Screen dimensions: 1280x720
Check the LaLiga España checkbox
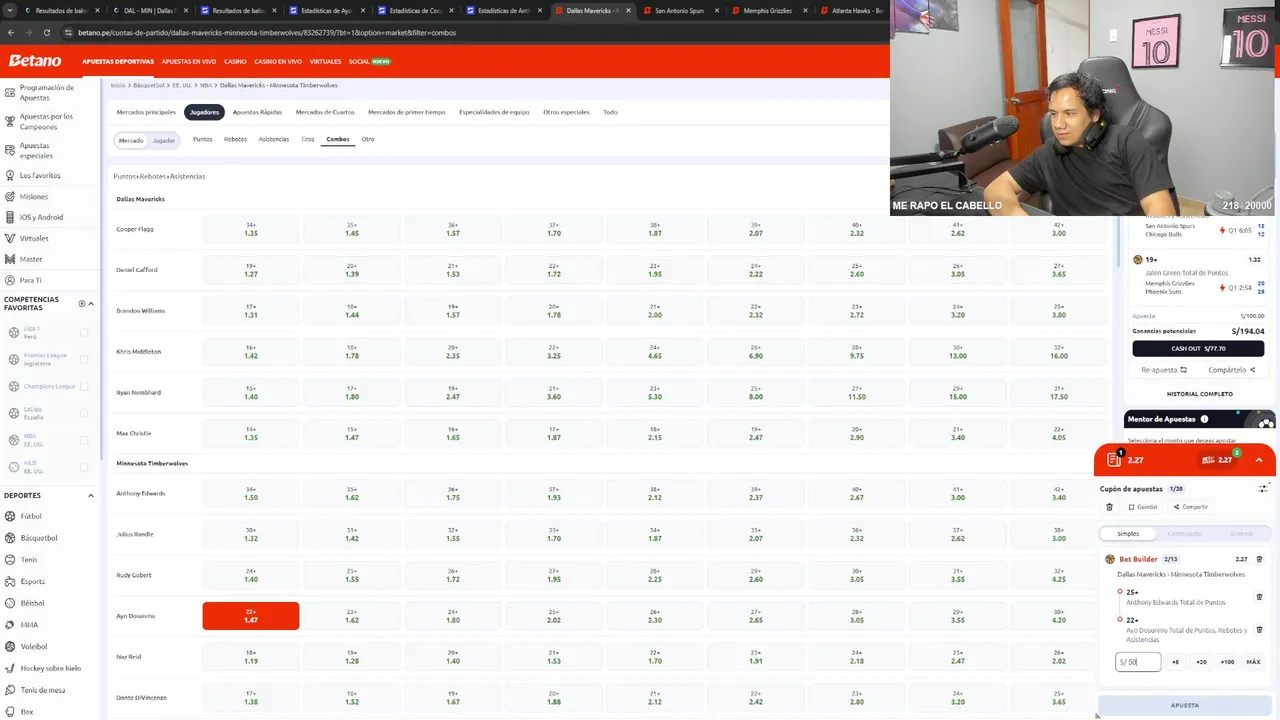pyautogui.click(x=84, y=413)
